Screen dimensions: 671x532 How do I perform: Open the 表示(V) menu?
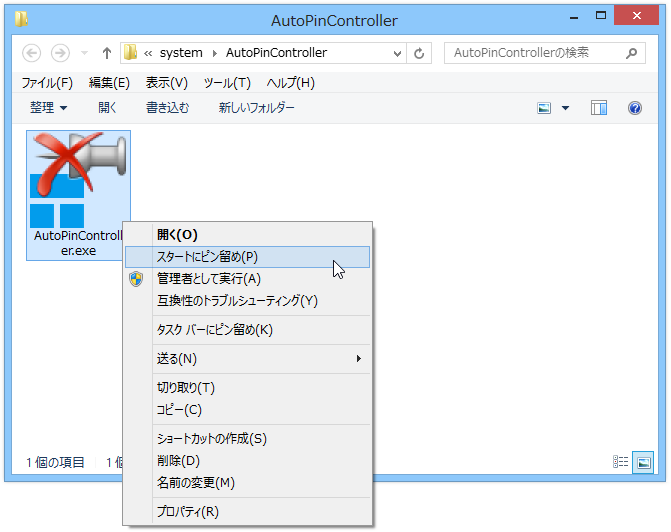pyautogui.click(x=166, y=83)
